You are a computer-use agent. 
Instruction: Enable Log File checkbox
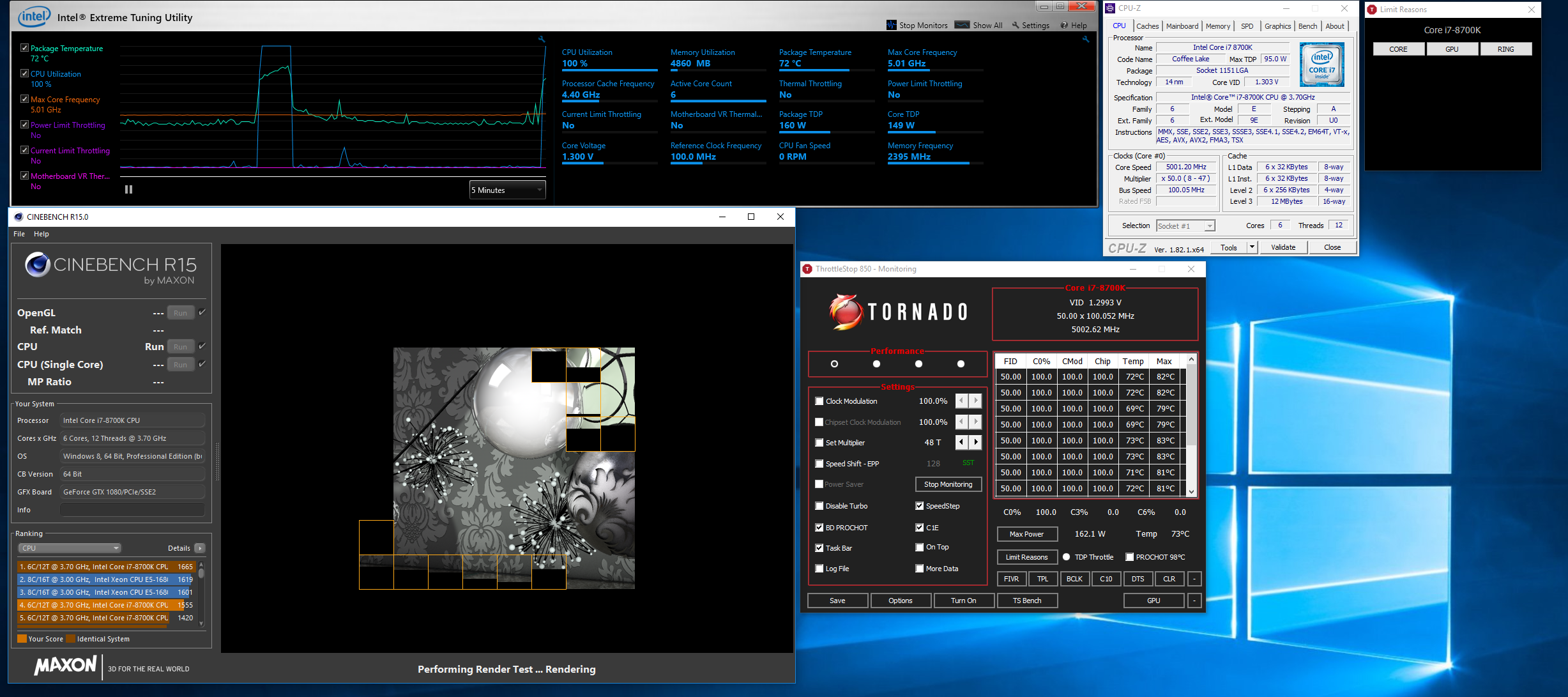tap(819, 569)
